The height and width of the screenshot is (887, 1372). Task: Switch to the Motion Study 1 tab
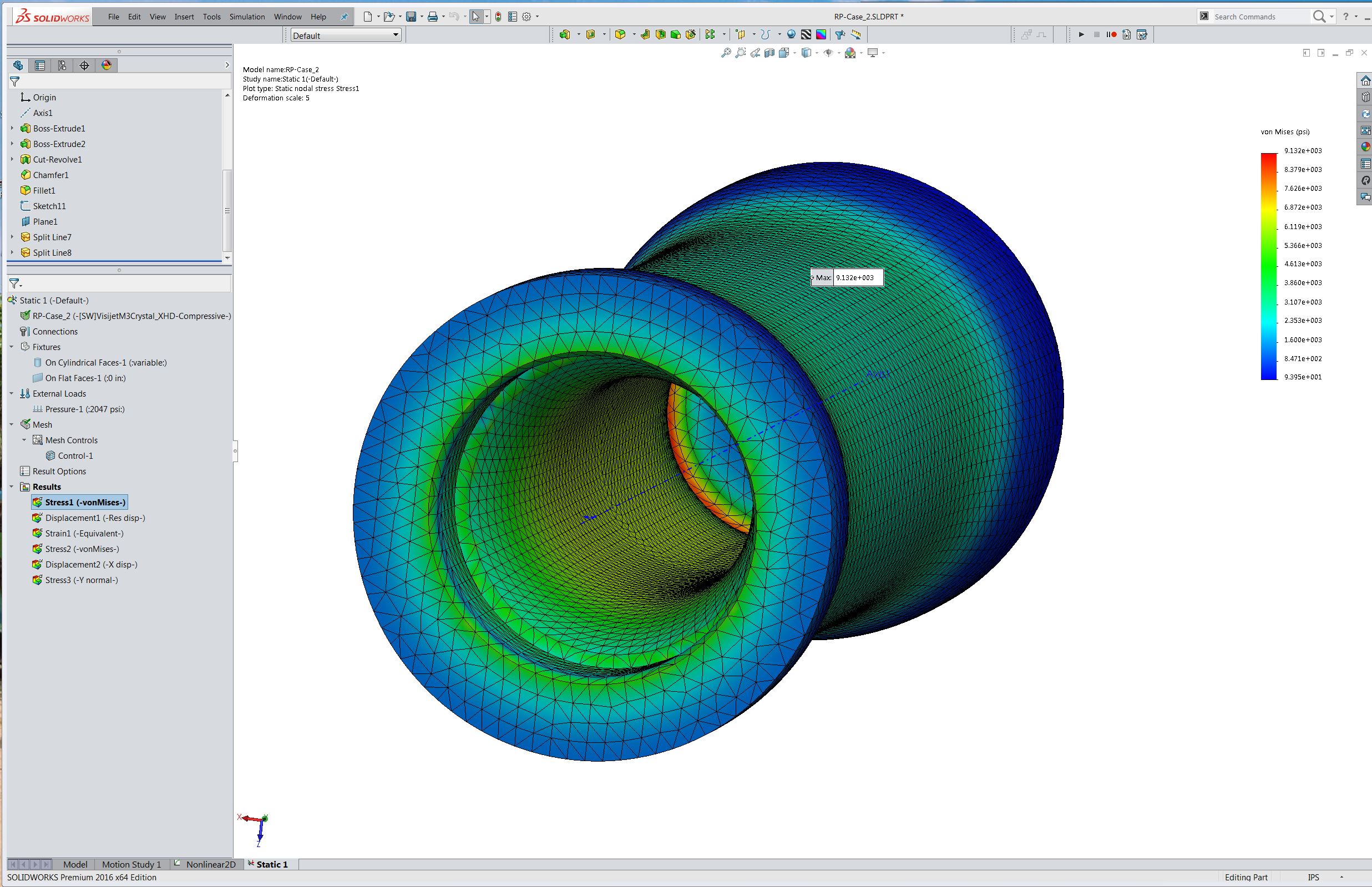(131, 864)
